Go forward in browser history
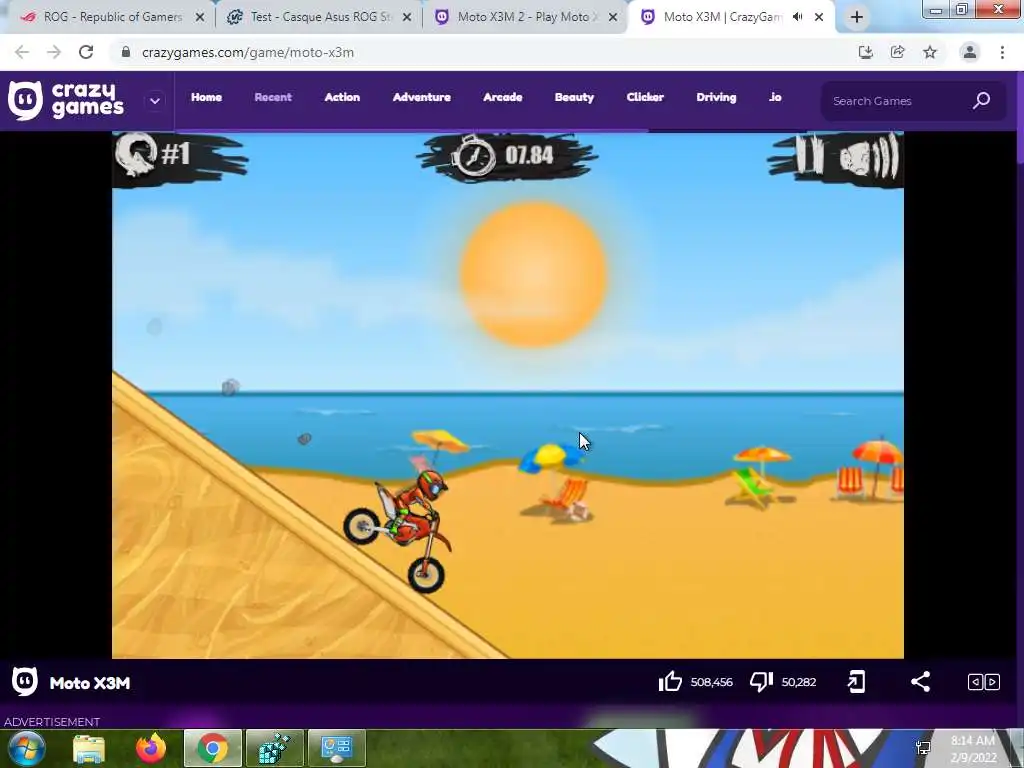The height and width of the screenshot is (768, 1024). click(54, 52)
